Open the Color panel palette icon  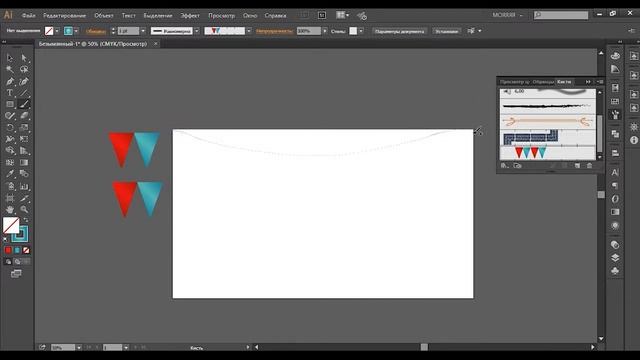tap(615, 56)
